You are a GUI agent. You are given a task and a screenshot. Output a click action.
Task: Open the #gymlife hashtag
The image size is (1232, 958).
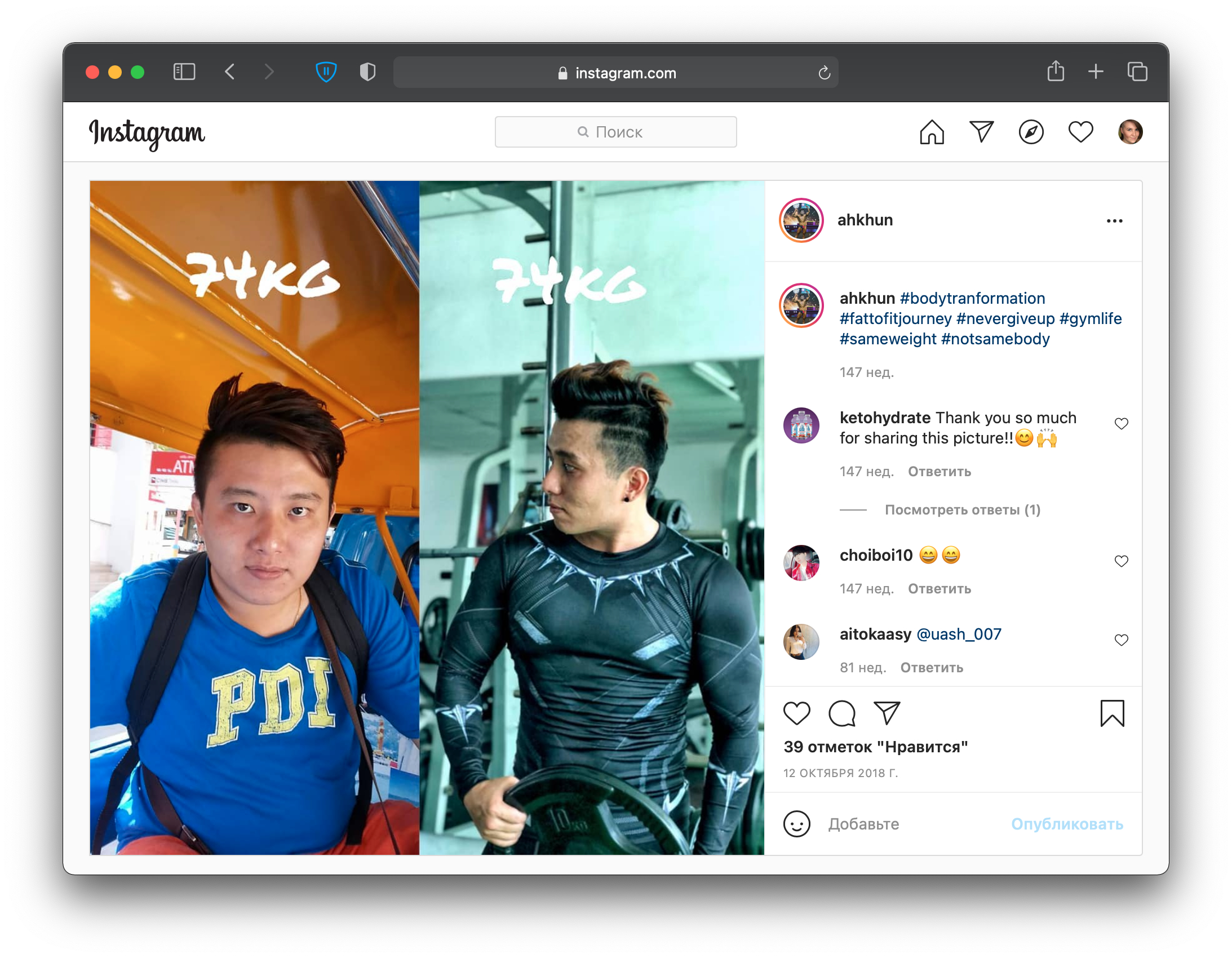[1091, 319]
